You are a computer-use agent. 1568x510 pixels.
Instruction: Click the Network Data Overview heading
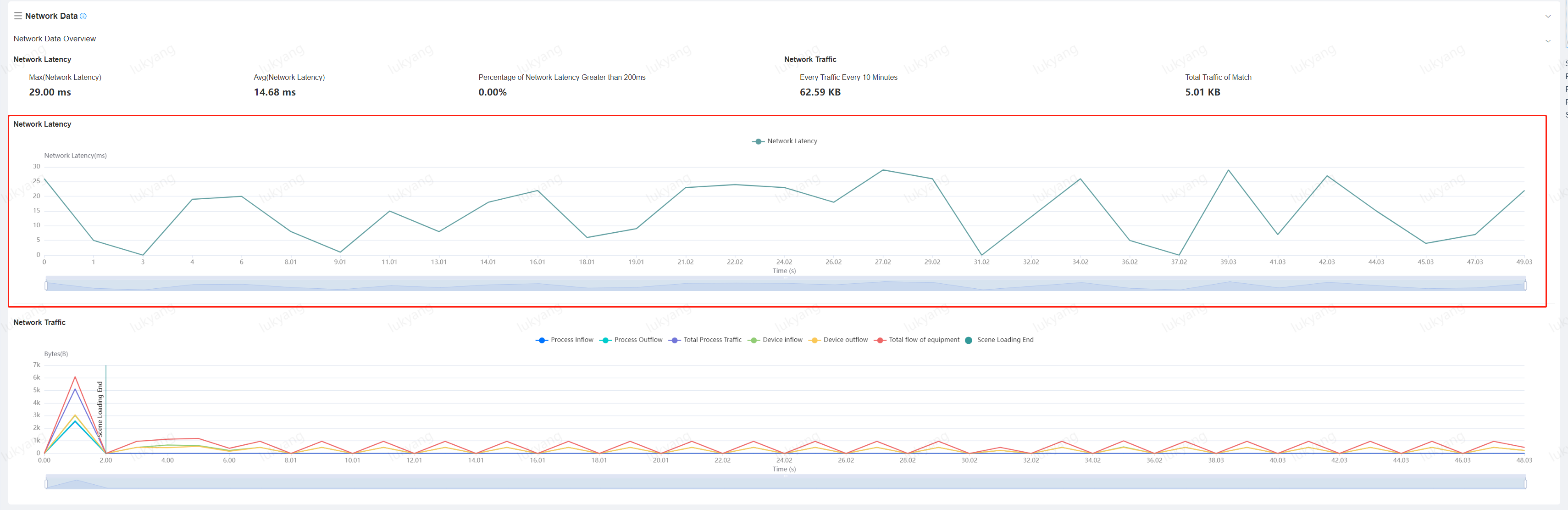click(x=55, y=39)
